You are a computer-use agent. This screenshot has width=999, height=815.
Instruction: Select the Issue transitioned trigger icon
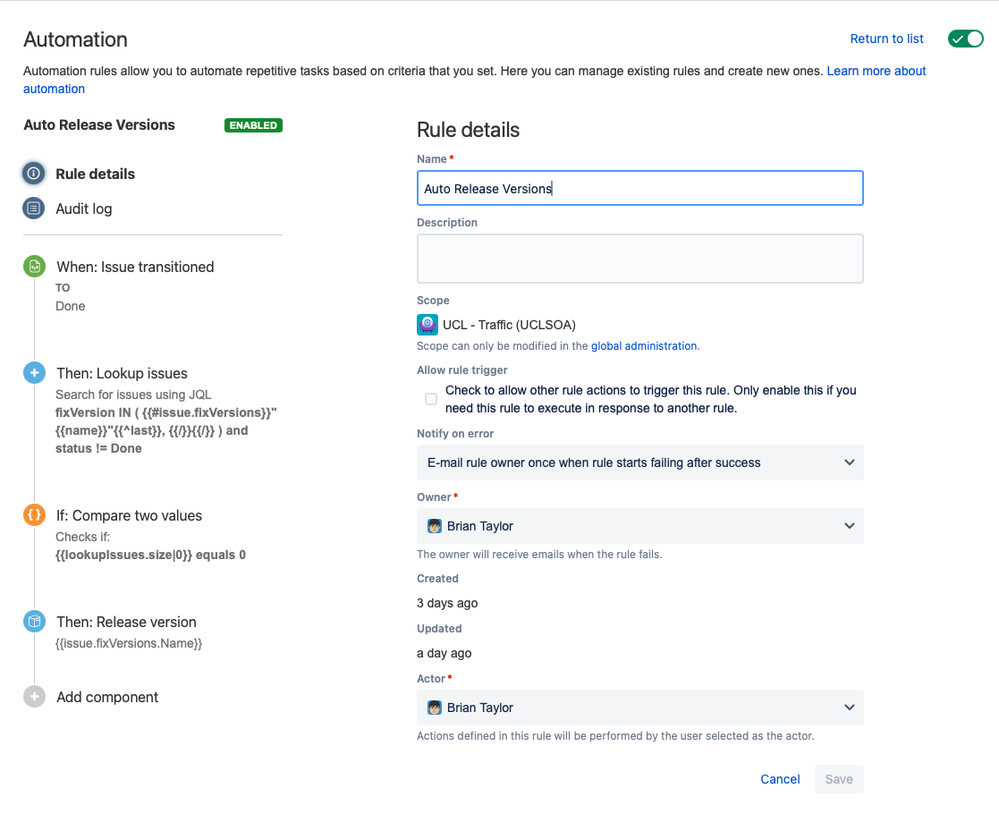(x=34, y=266)
